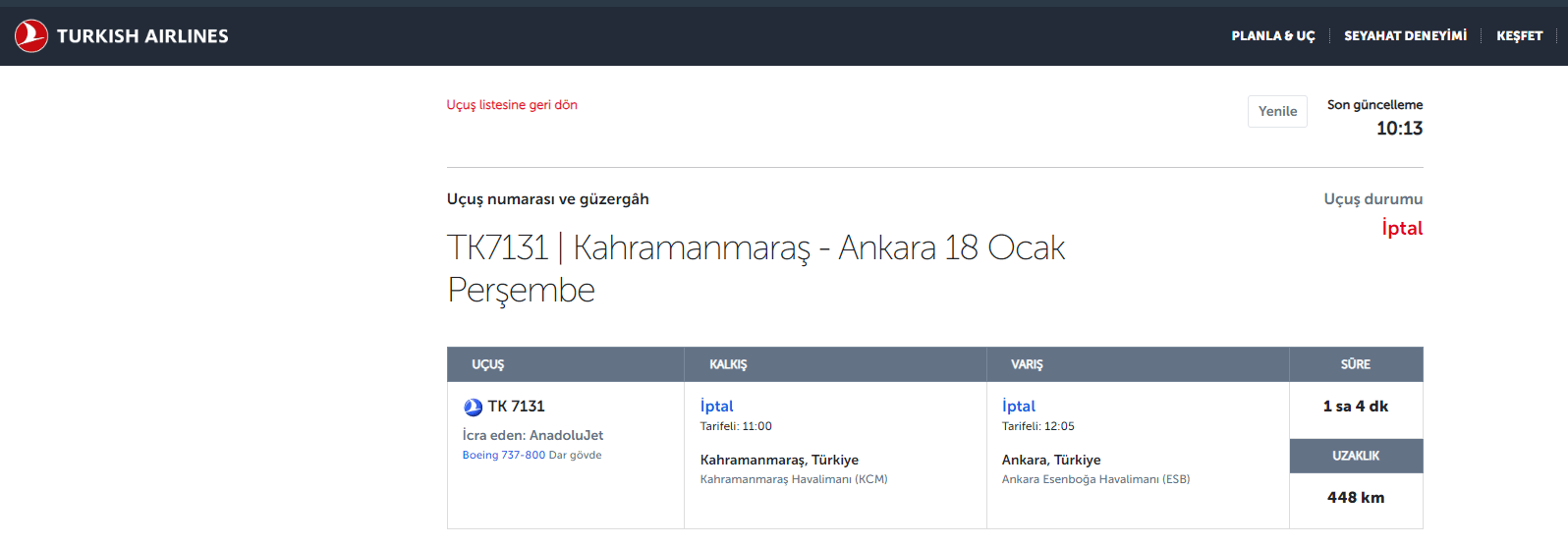This screenshot has height=546, width=1568.
Task: Click the Kahramanmaraş Havalimanı (KCM) airport text
Action: pos(793,480)
